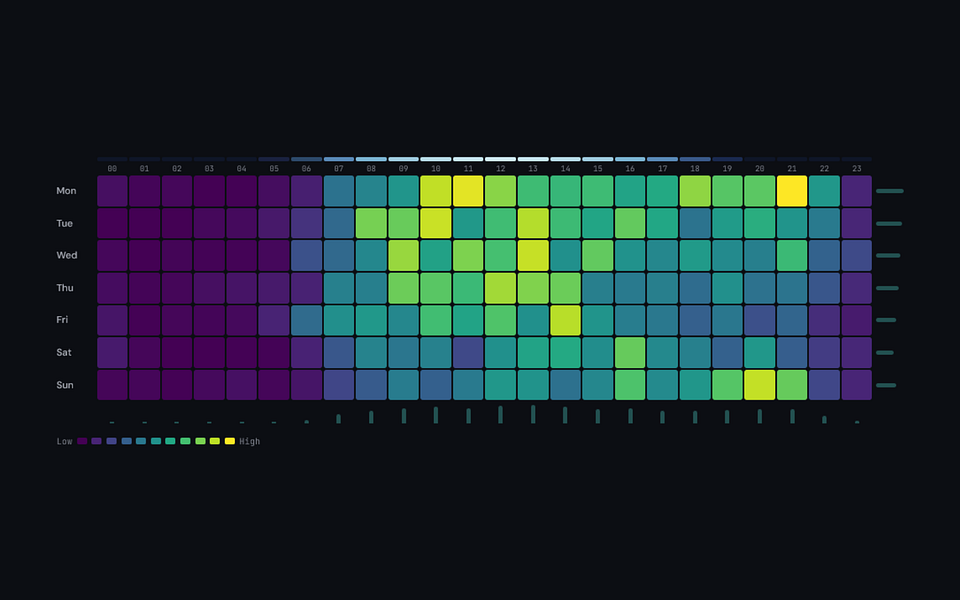The height and width of the screenshot is (600, 960).
Task: Click the Fri row label
Action: coord(62,320)
